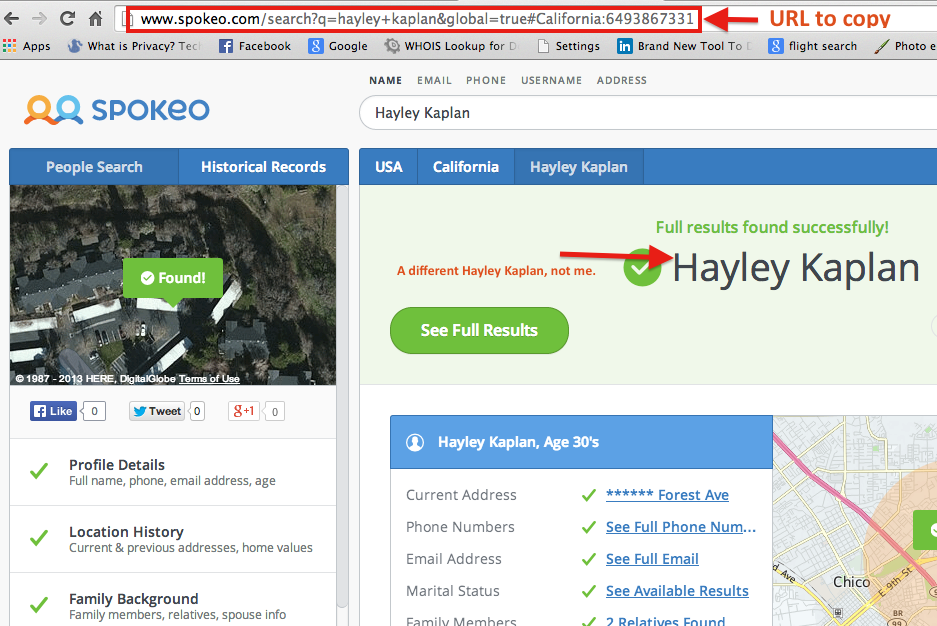Click the Spokeo logo
This screenshot has height=626, width=937.
point(117,110)
